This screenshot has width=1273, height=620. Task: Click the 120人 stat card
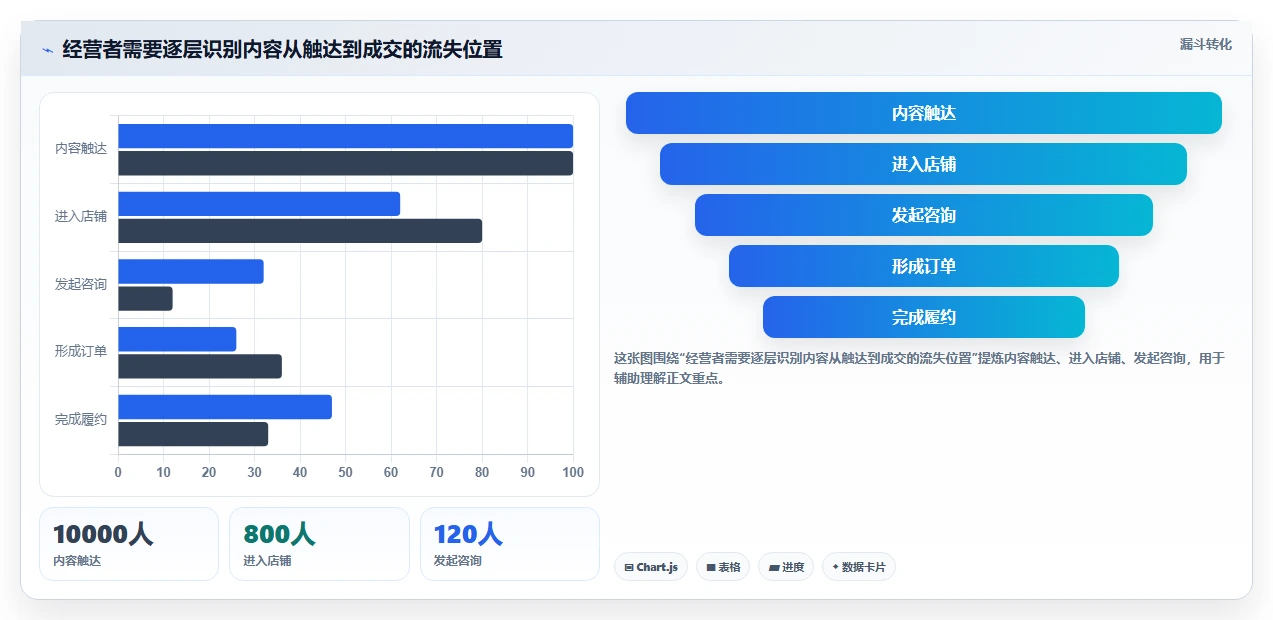[510, 544]
